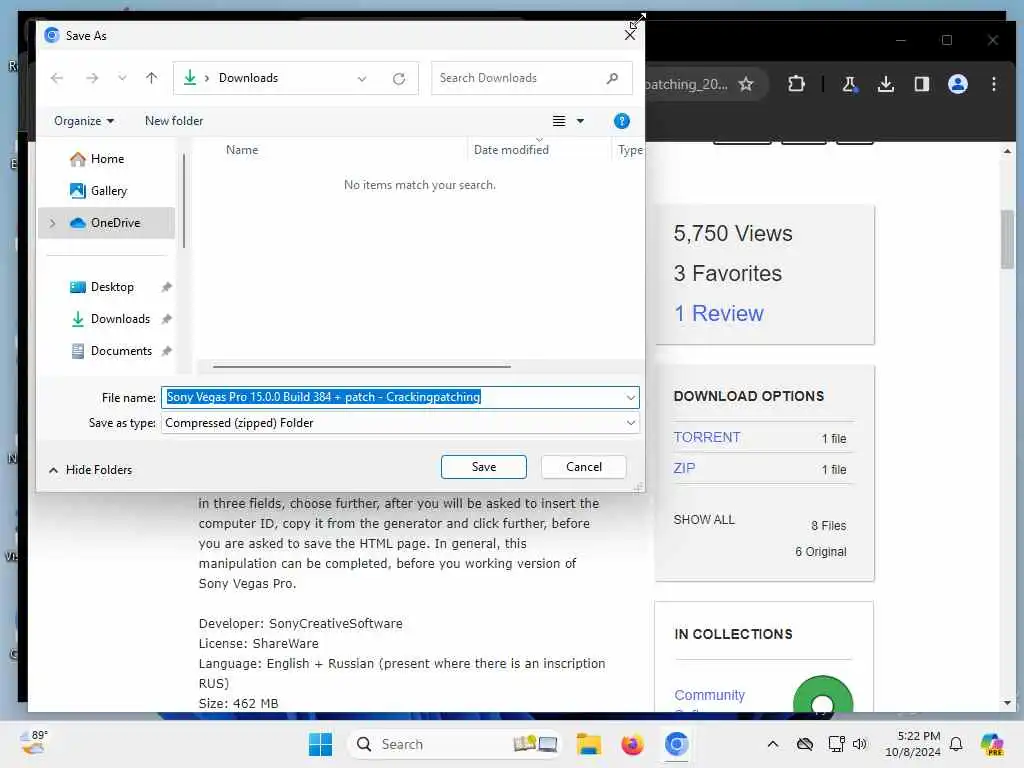Close the Save As dialog
This screenshot has width=1024, height=768.
click(630, 35)
